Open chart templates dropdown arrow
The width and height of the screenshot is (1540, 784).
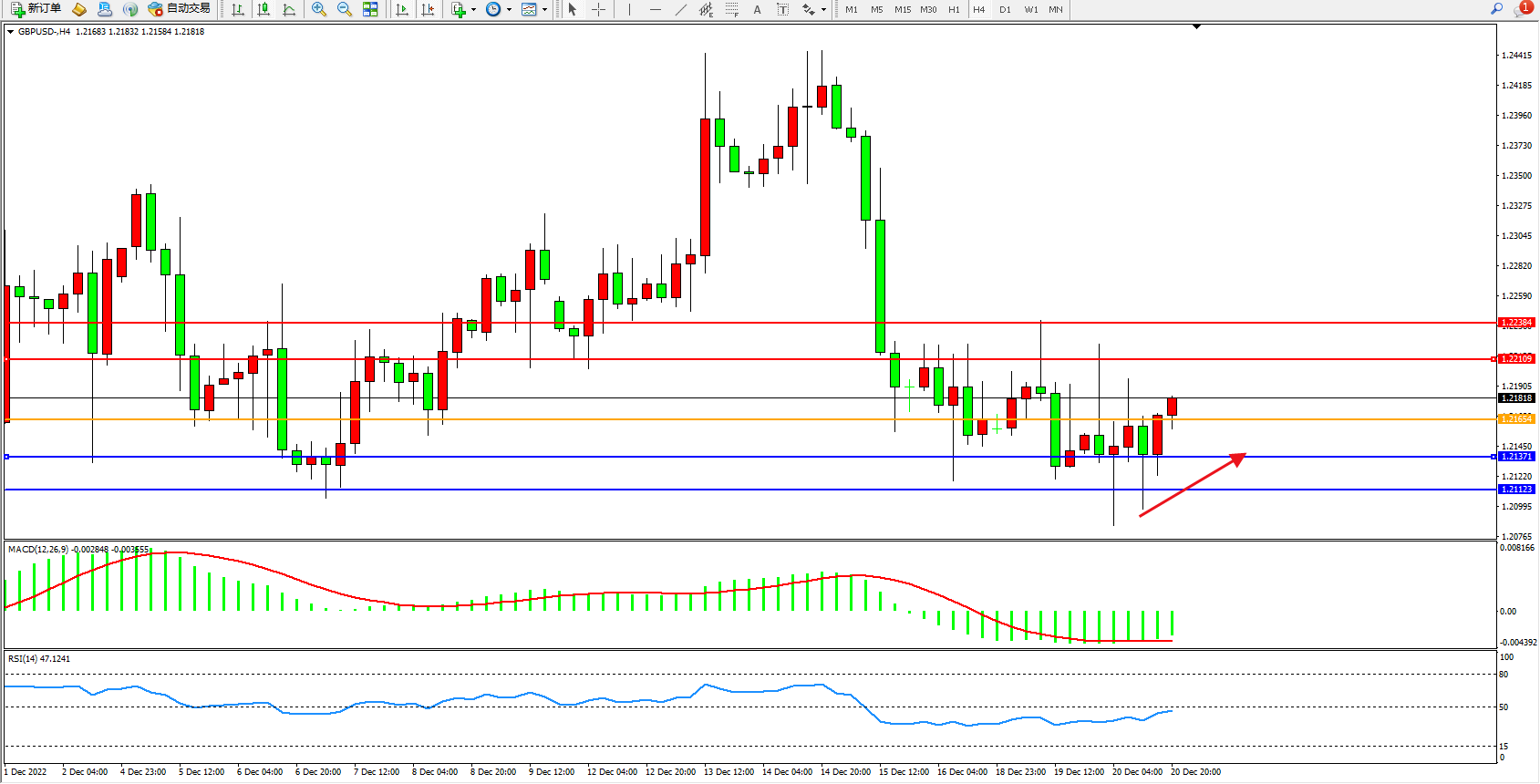(x=544, y=10)
